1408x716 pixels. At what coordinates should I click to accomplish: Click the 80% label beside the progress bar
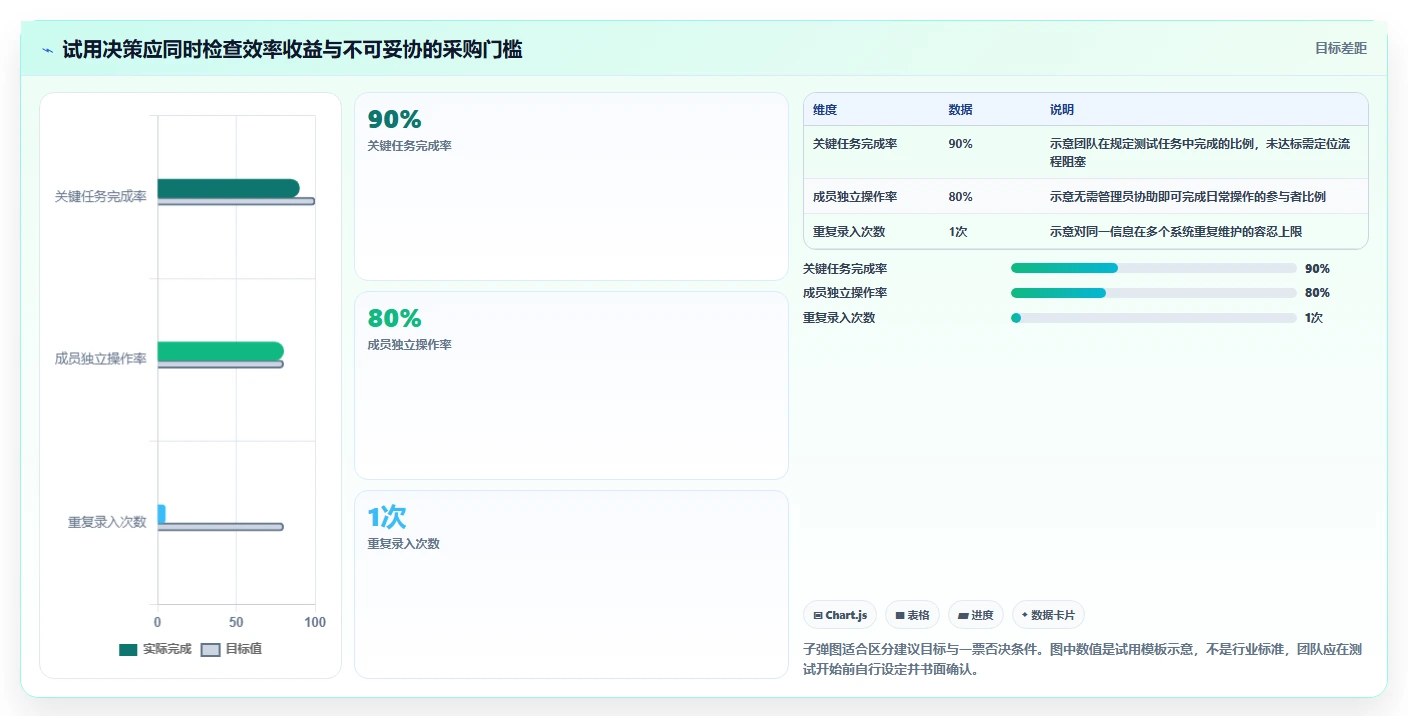1317,293
